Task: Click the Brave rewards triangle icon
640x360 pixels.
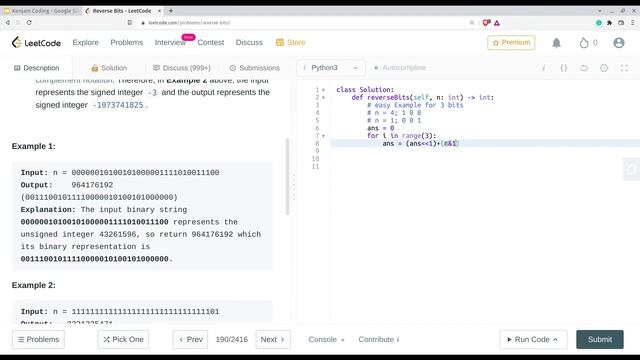Action: (497, 23)
